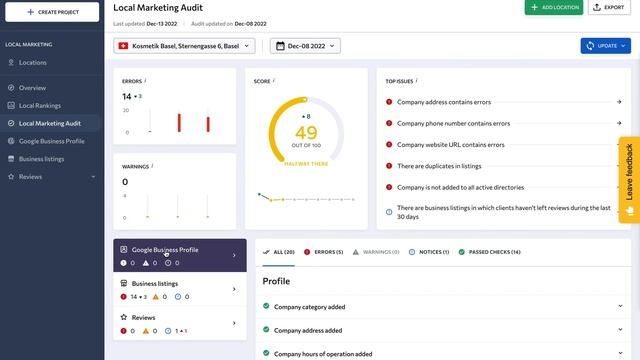Select Local Marketing Audit sidebar item
Screen dimensions: 640x360
[50, 123]
